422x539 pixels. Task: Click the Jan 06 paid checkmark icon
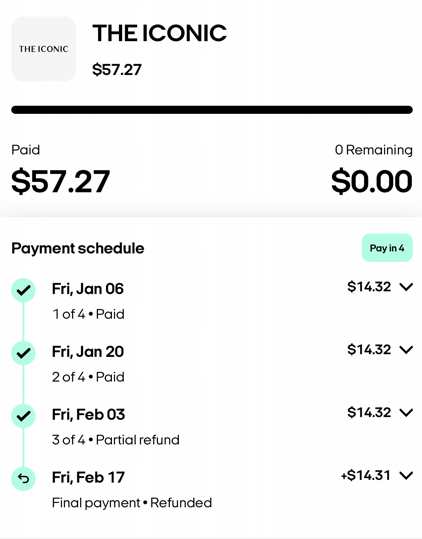[x=23, y=290]
